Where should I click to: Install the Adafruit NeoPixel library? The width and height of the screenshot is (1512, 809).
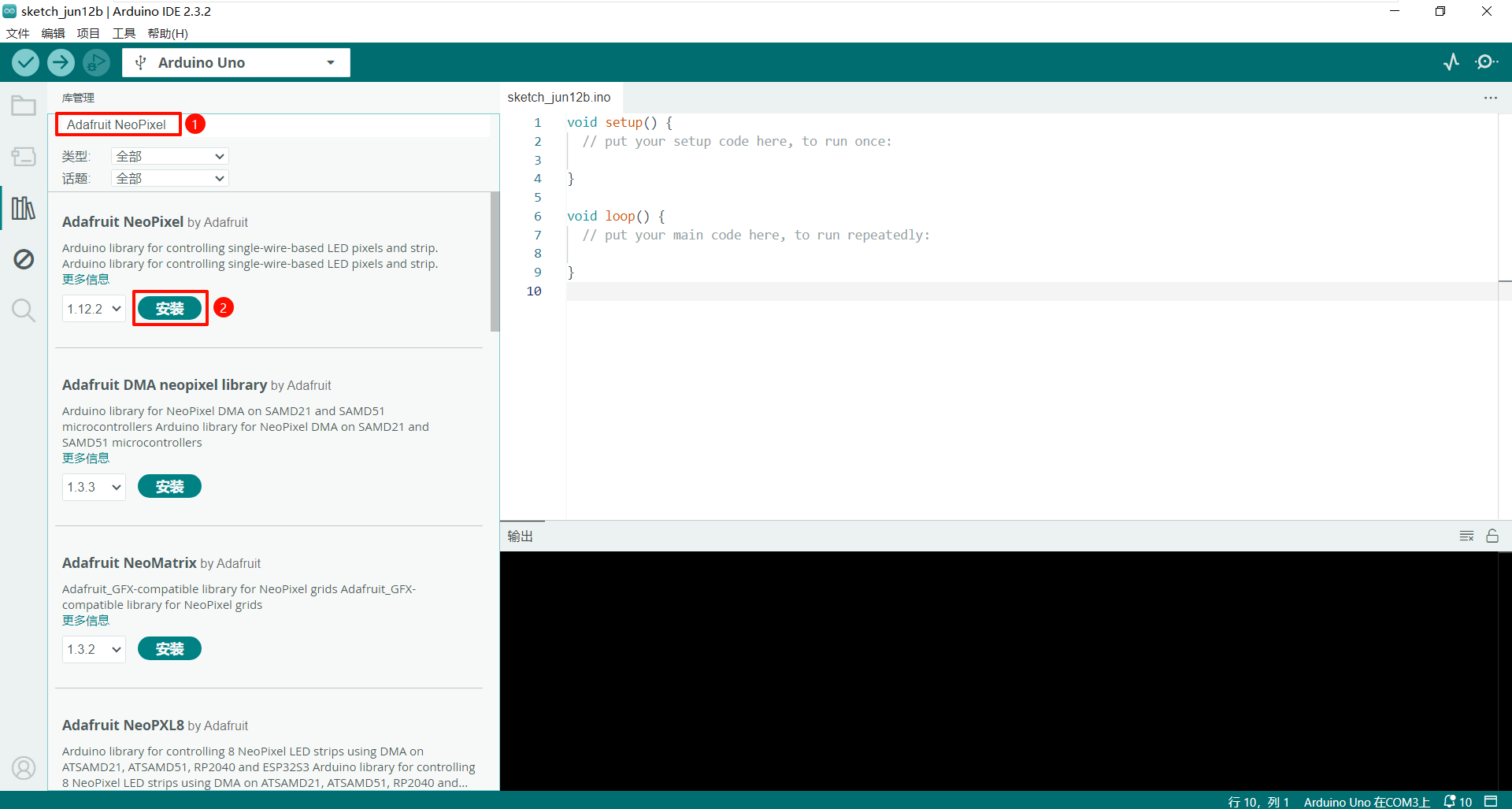click(169, 308)
